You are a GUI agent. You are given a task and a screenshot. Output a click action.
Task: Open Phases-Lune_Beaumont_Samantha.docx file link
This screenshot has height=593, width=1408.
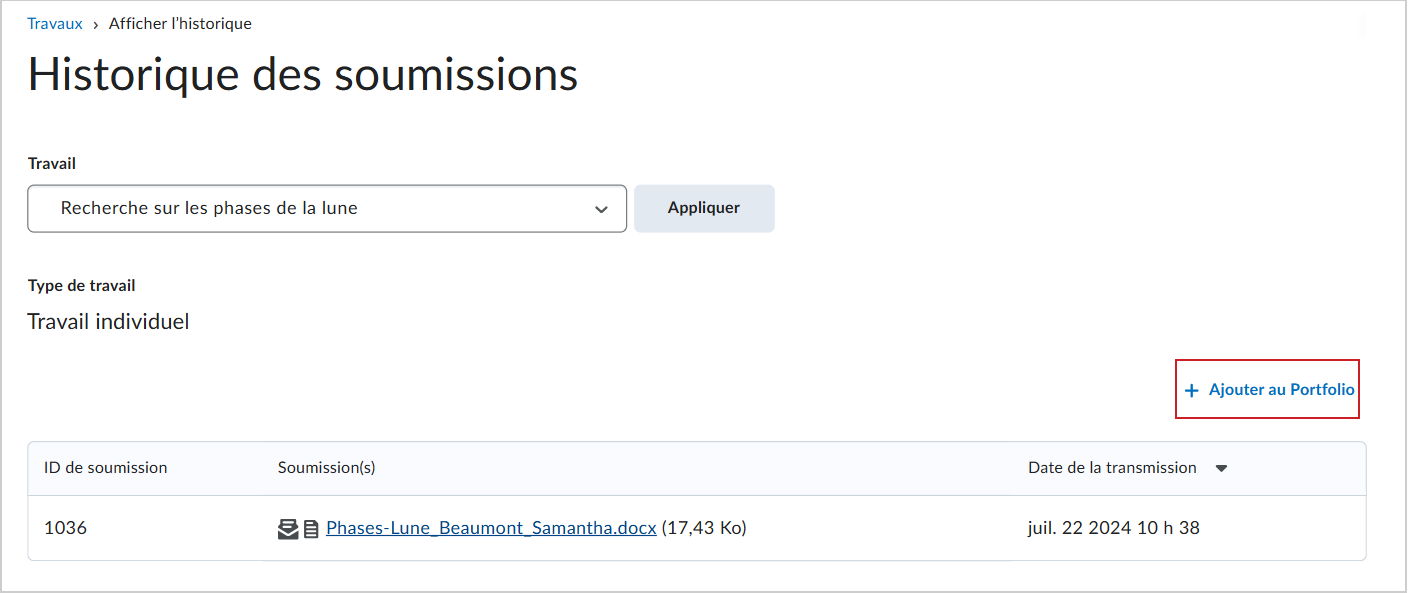[x=491, y=528]
